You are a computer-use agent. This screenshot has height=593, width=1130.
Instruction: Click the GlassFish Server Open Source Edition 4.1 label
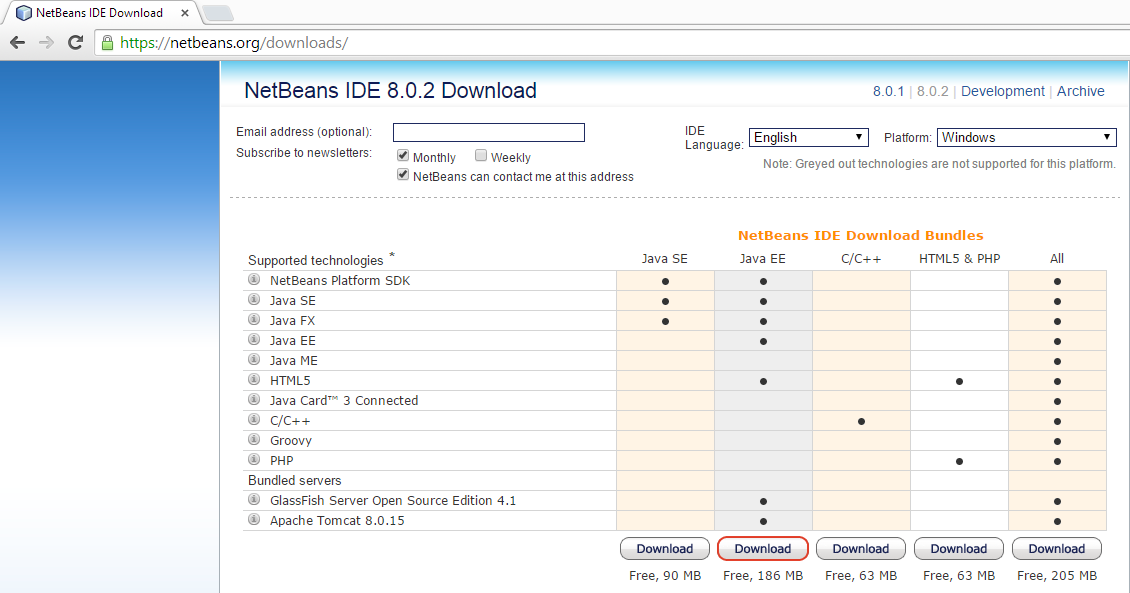393,501
